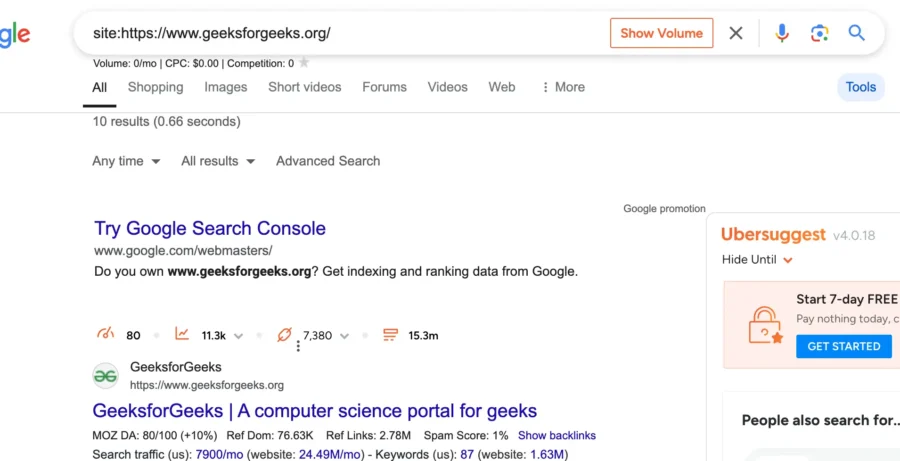
Task: Click the People also search for heading
Action: (x=821, y=420)
